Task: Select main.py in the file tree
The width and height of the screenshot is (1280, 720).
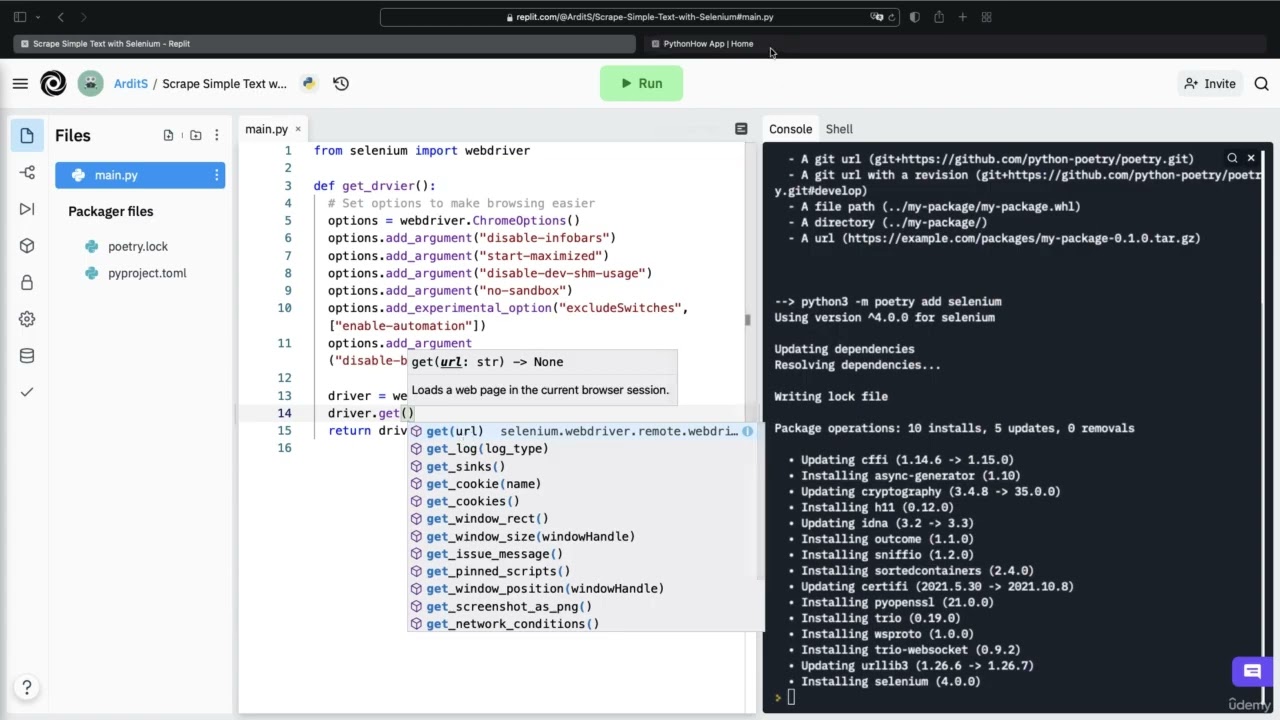Action: pyautogui.click(x=140, y=175)
